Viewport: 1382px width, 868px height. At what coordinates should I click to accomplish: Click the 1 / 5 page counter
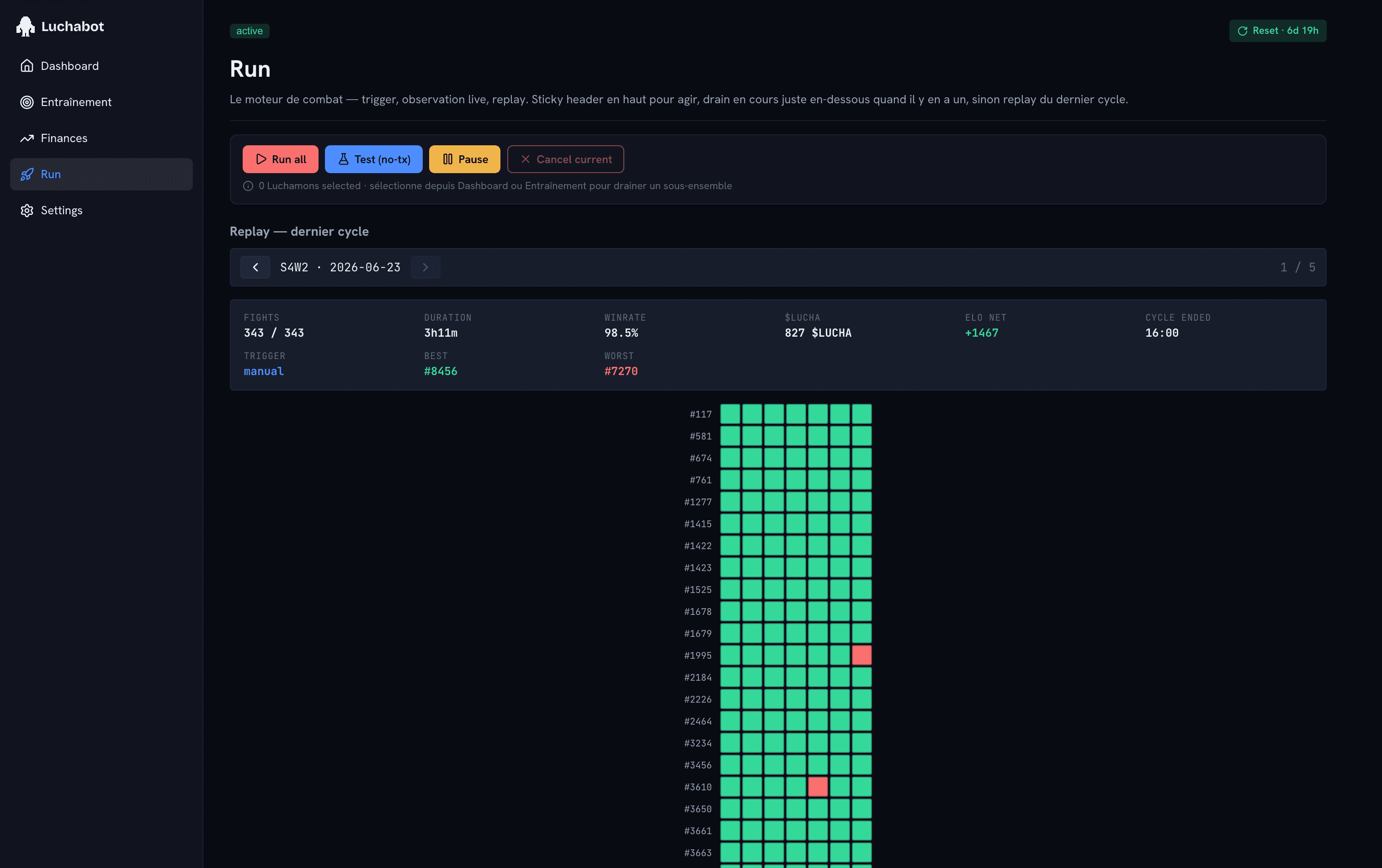click(x=1297, y=267)
